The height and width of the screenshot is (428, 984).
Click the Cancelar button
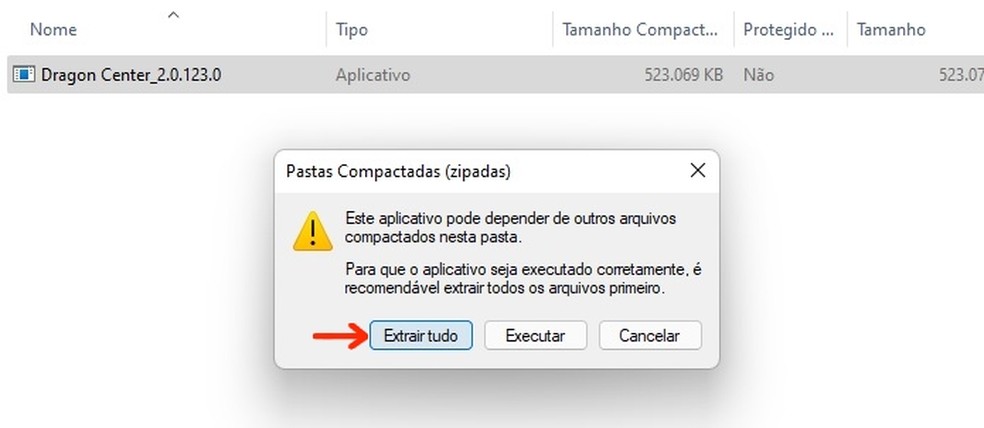click(650, 336)
